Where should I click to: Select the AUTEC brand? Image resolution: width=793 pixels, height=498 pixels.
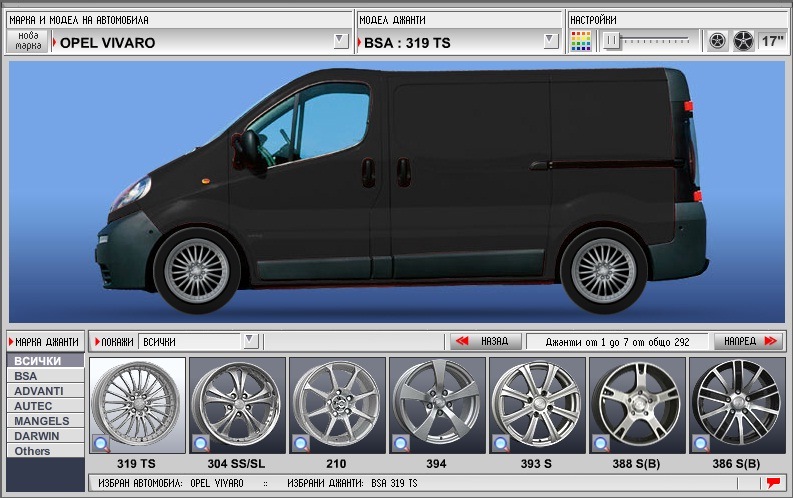(46, 405)
